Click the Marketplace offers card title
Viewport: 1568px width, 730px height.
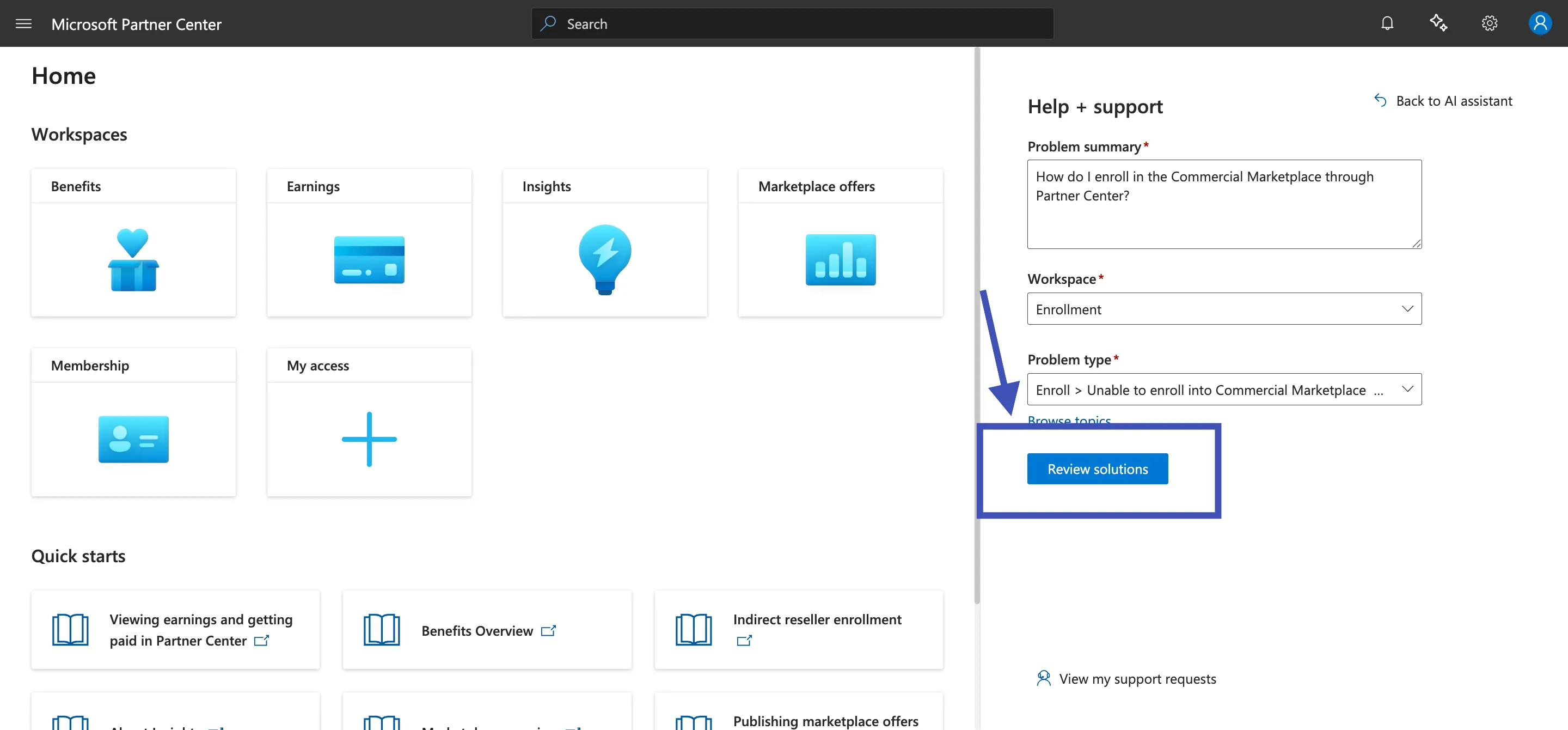[816, 186]
